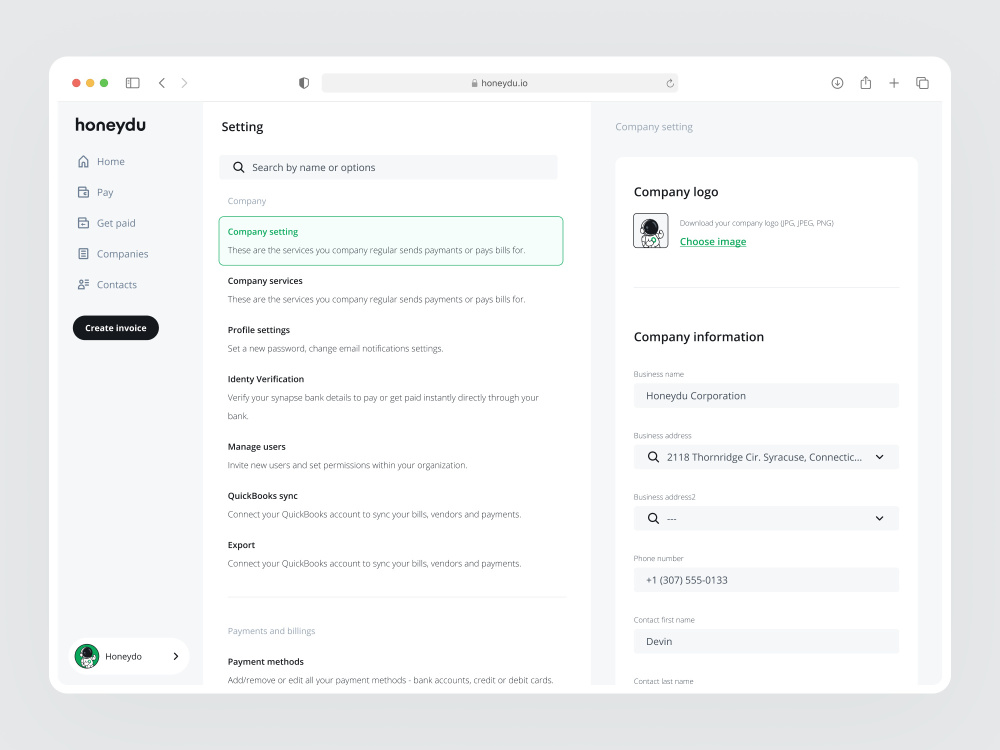
Task: Open Home in the sidebar
Action: [101, 161]
